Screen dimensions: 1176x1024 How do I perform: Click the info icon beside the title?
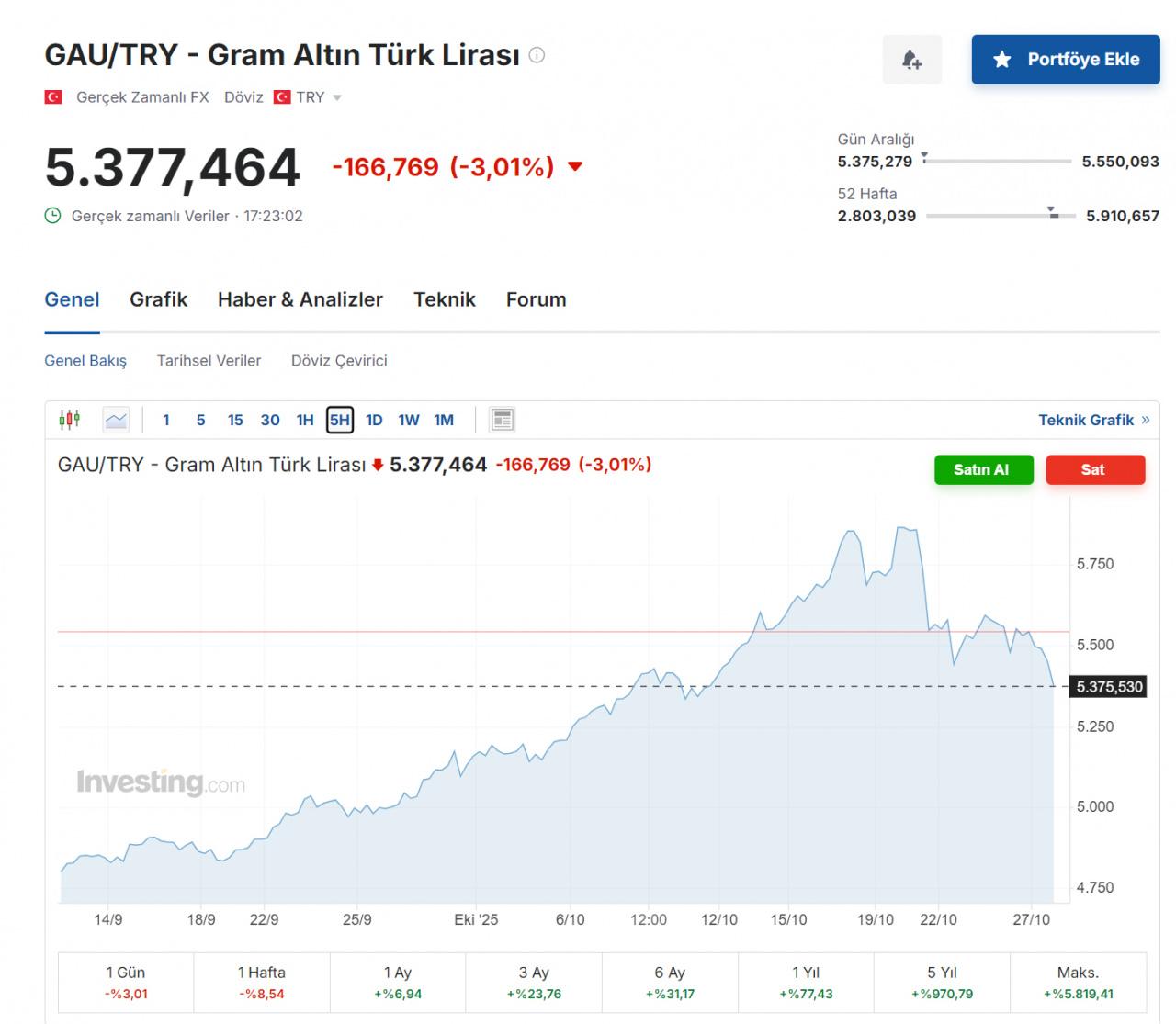pos(537,55)
